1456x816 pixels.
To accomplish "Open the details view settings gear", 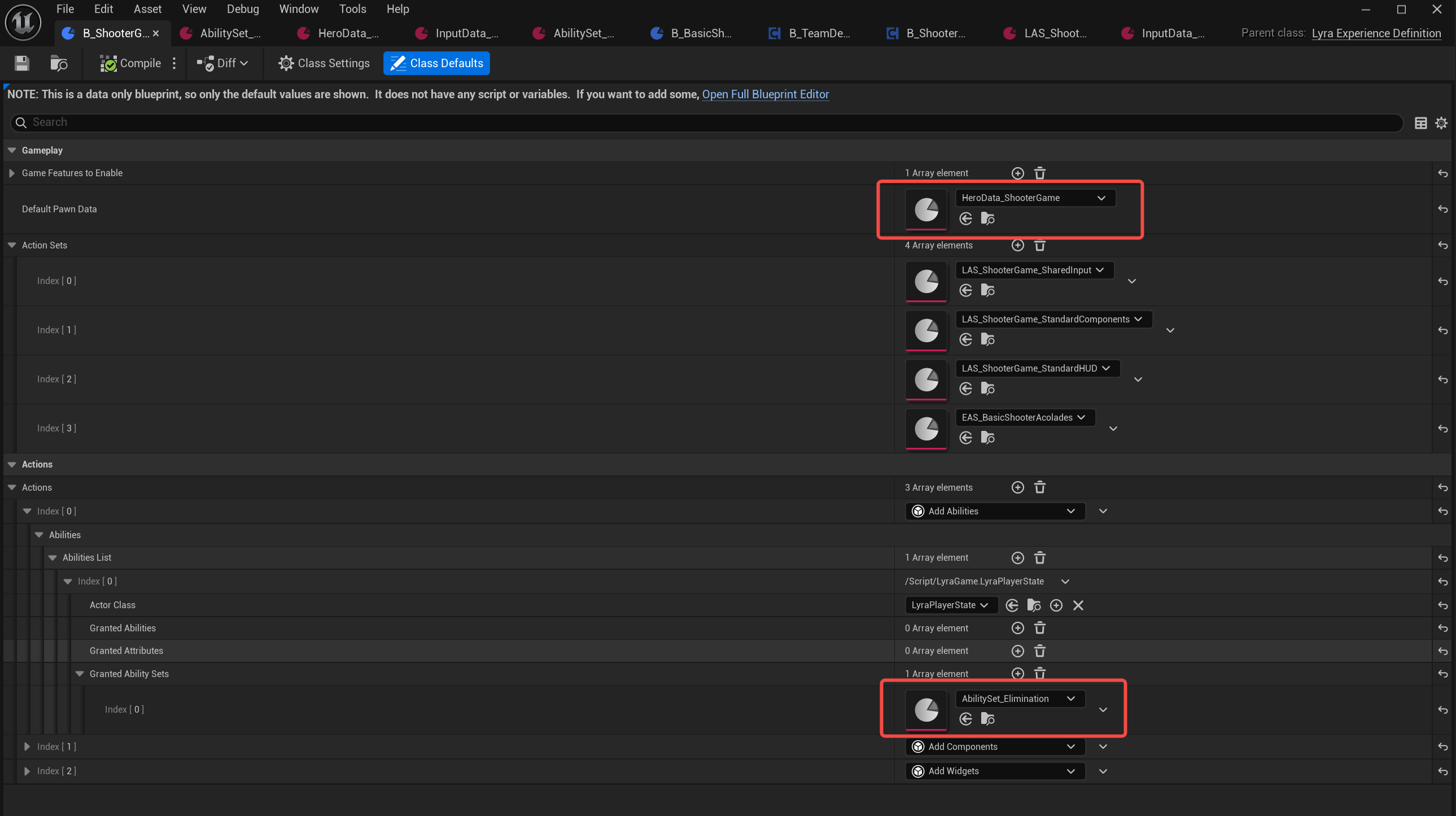I will coord(1441,123).
